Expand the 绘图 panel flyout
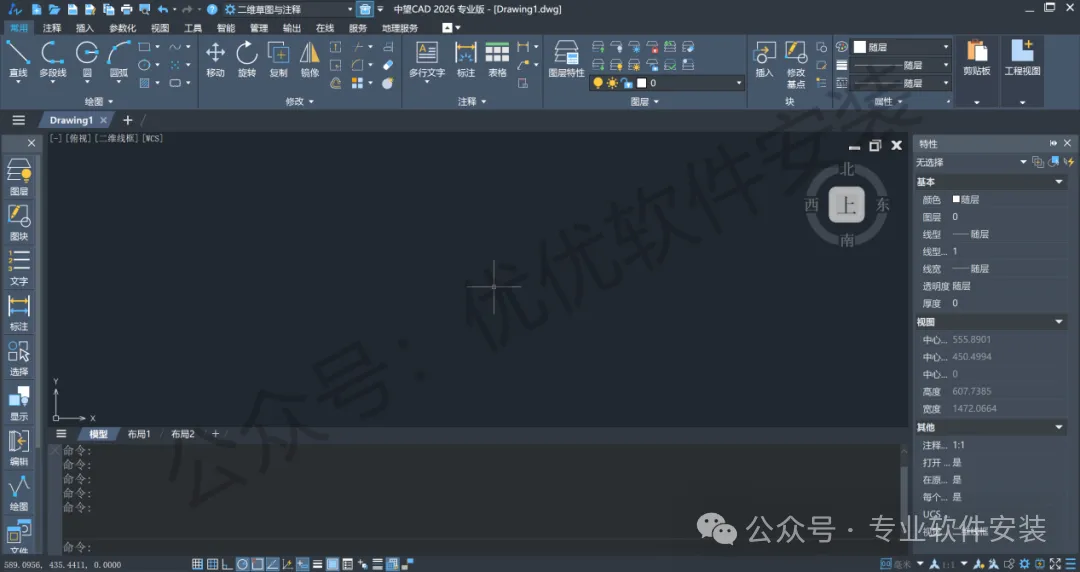Image resolution: width=1080 pixels, height=572 pixels. click(x=99, y=101)
